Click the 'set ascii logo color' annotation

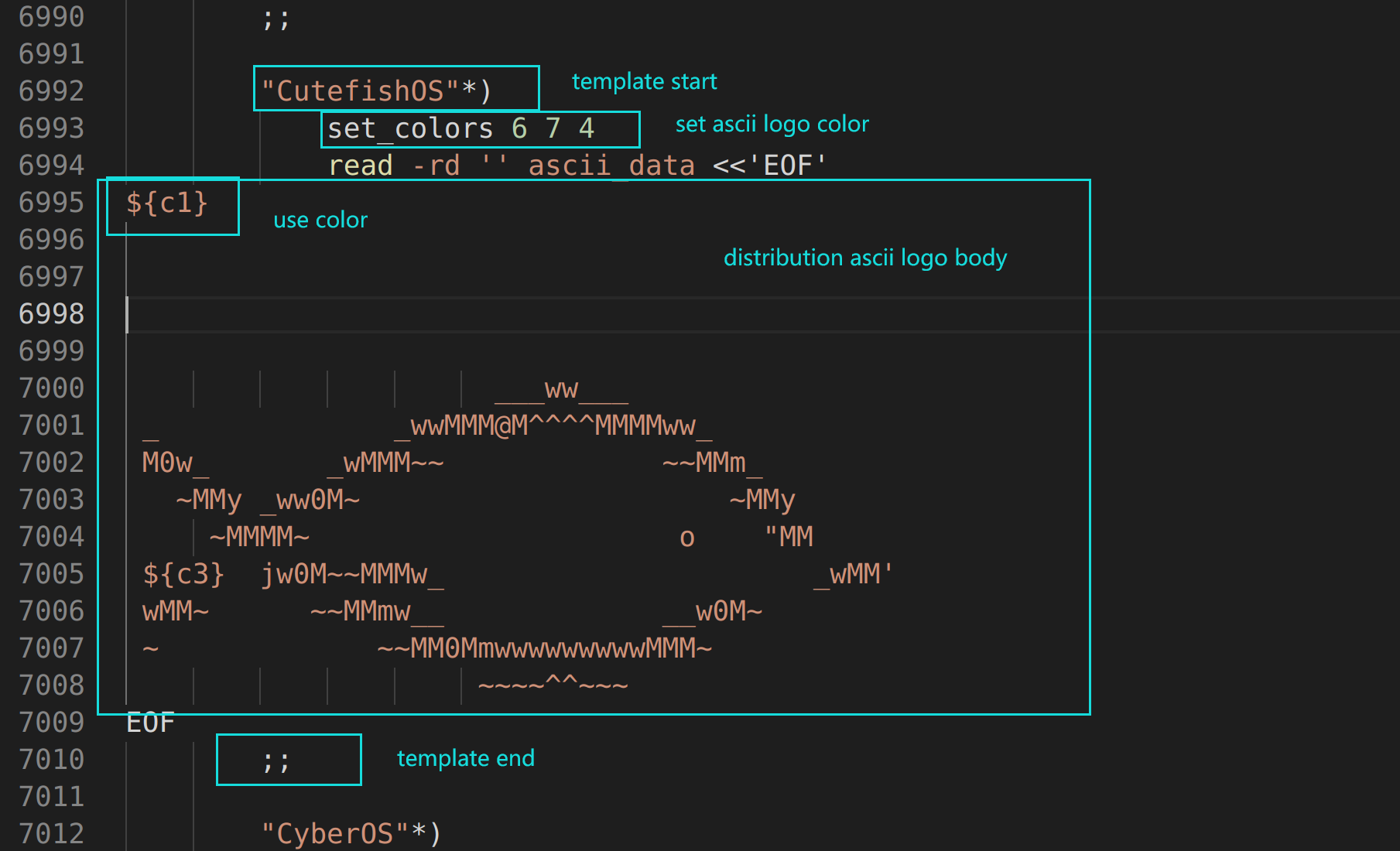772,124
